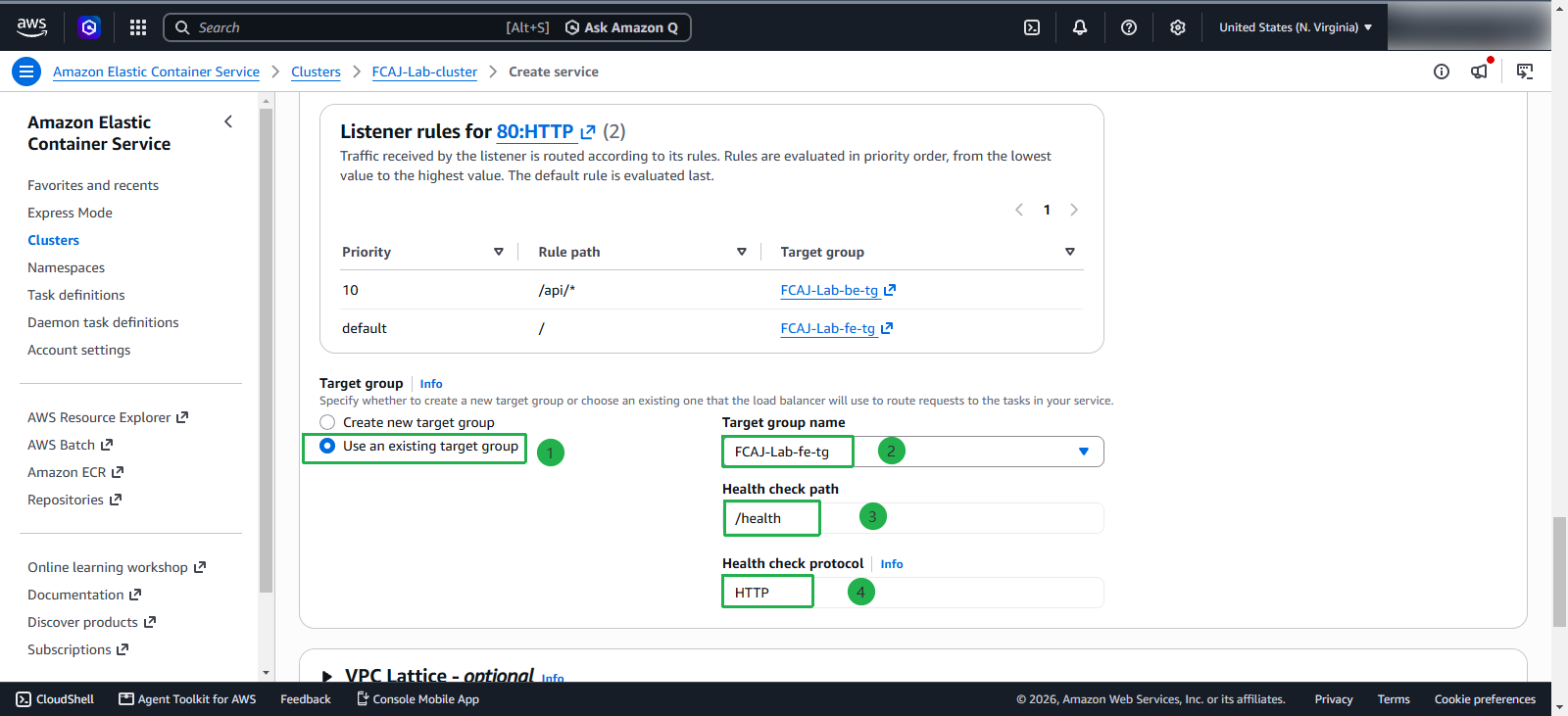The height and width of the screenshot is (716, 1568).
Task: Click the Amazon Q shortcut icon beside AWS logo
Action: [x=89, y=27]
